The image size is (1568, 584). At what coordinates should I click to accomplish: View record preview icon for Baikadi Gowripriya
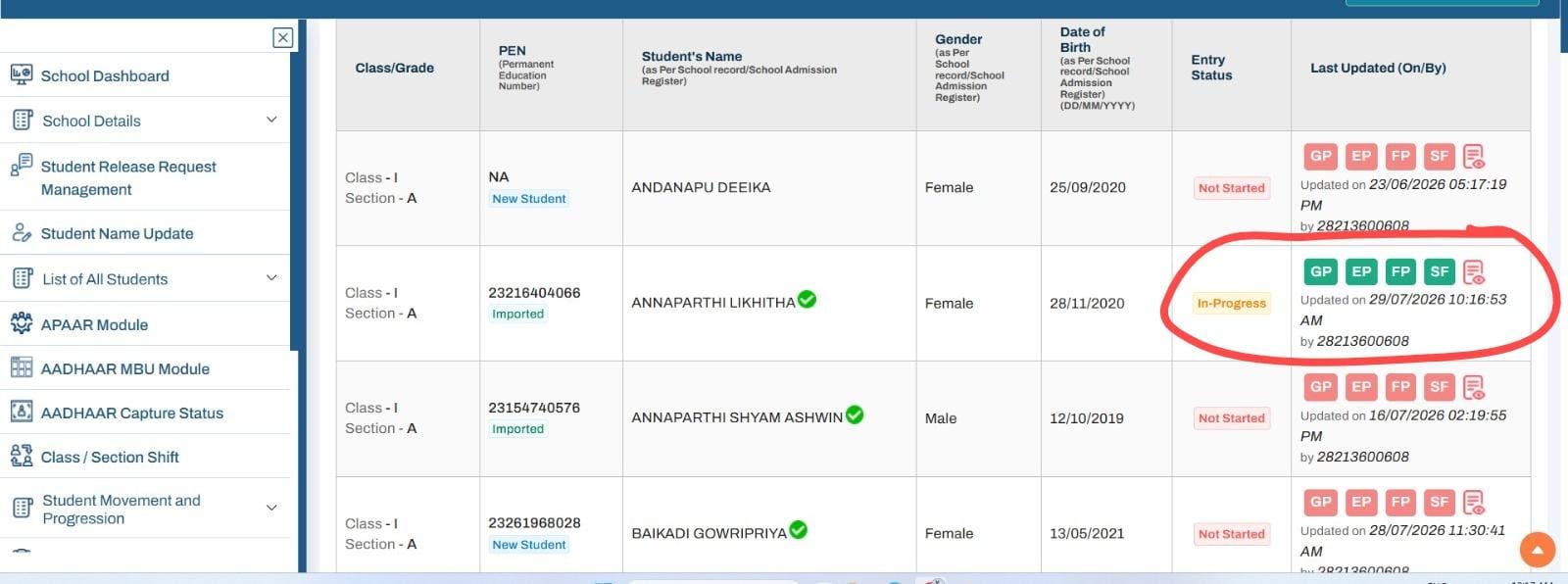coord(1474,503)
